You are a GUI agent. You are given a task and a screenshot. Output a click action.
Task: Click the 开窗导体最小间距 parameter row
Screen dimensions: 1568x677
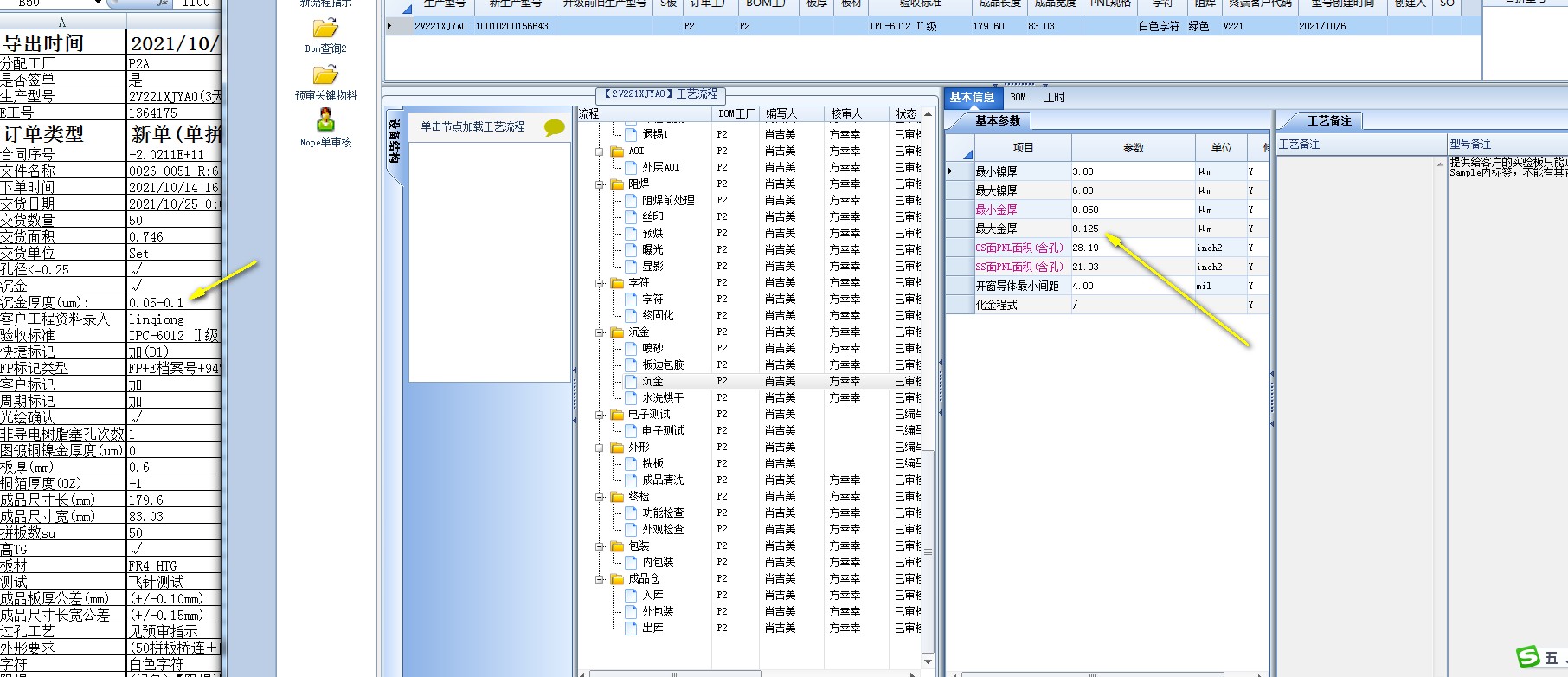point(1107,286)
